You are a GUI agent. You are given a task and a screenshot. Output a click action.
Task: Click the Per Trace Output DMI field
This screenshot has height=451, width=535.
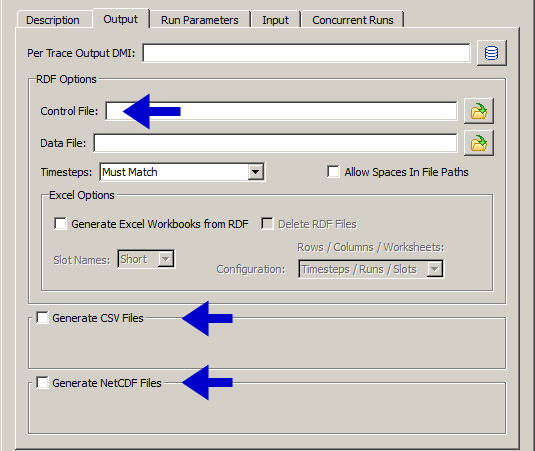pyautogui.click(x=306, y=53)
